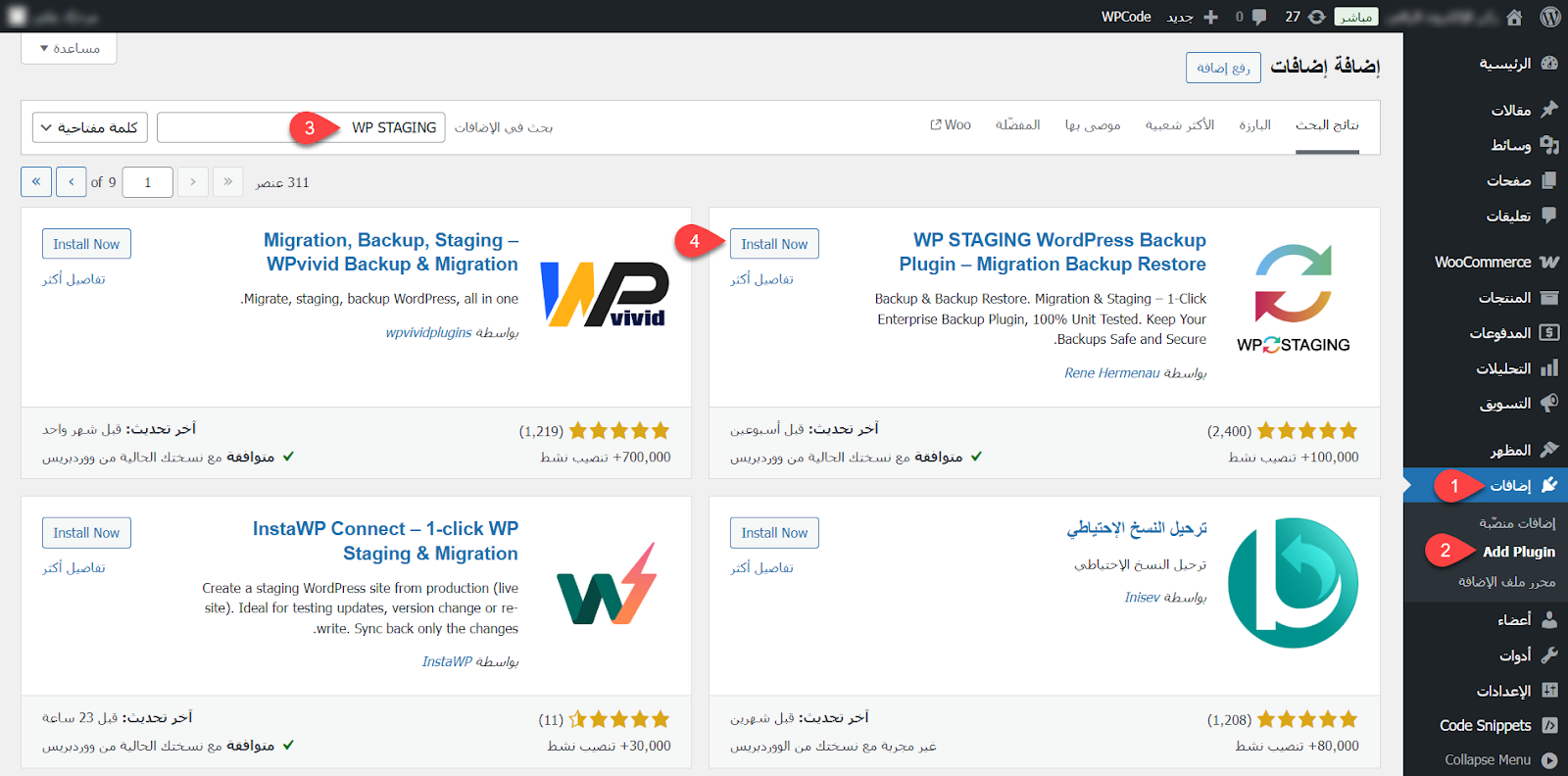Click the رفع إضافة upload button
The height and width of the screenshot is (776, 1568).
pos(1222,68)
